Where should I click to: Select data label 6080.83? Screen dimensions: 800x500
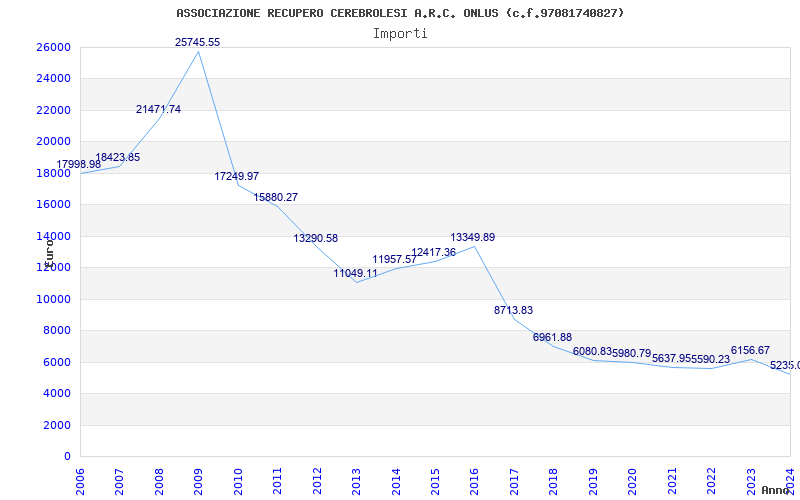click(592, 351)
